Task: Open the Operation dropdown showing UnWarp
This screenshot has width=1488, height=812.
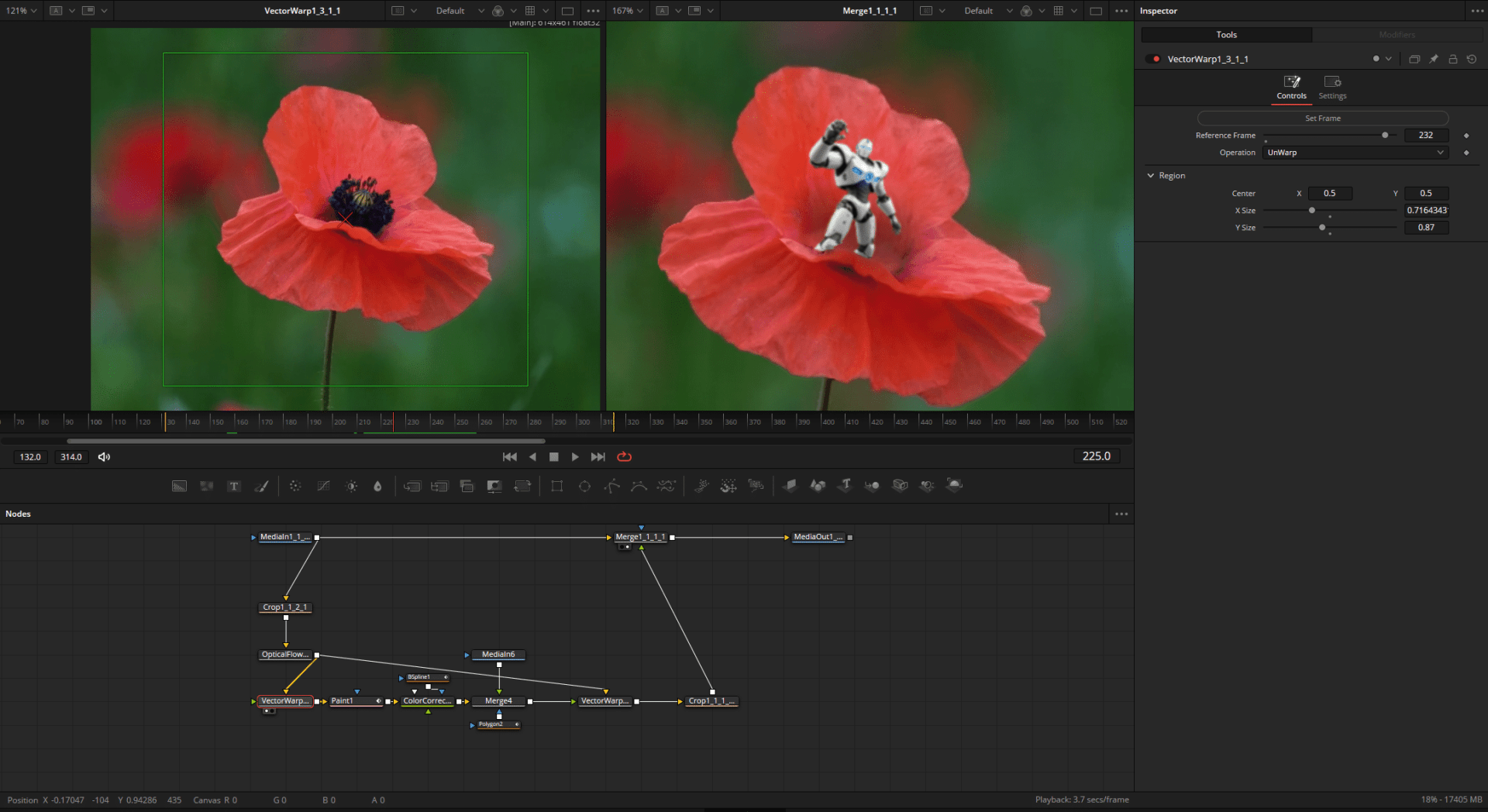Action: (x=1354, y=152)
